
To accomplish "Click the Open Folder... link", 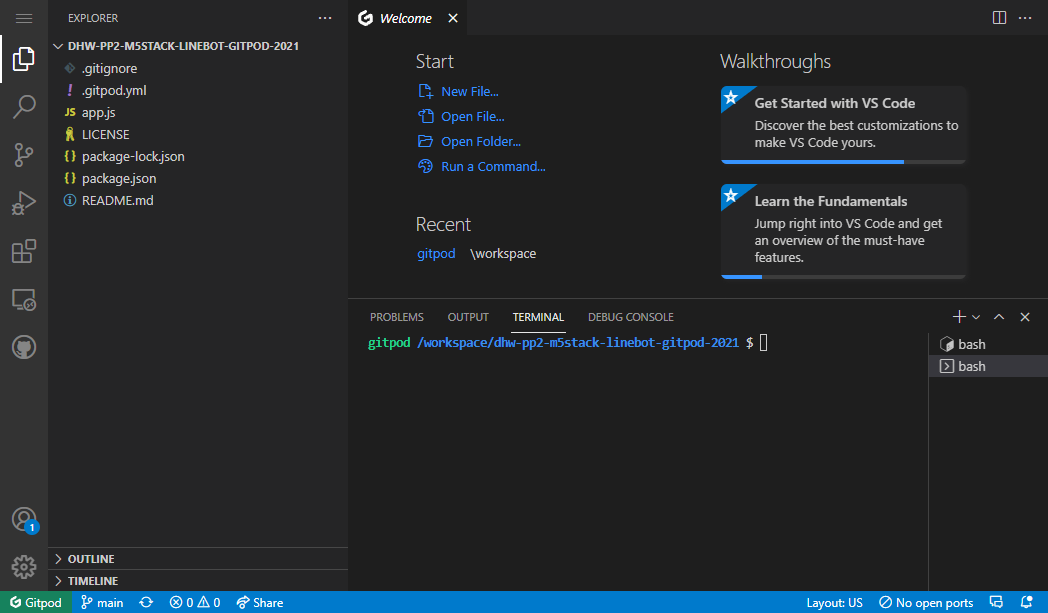I will [x=469, y=142].
